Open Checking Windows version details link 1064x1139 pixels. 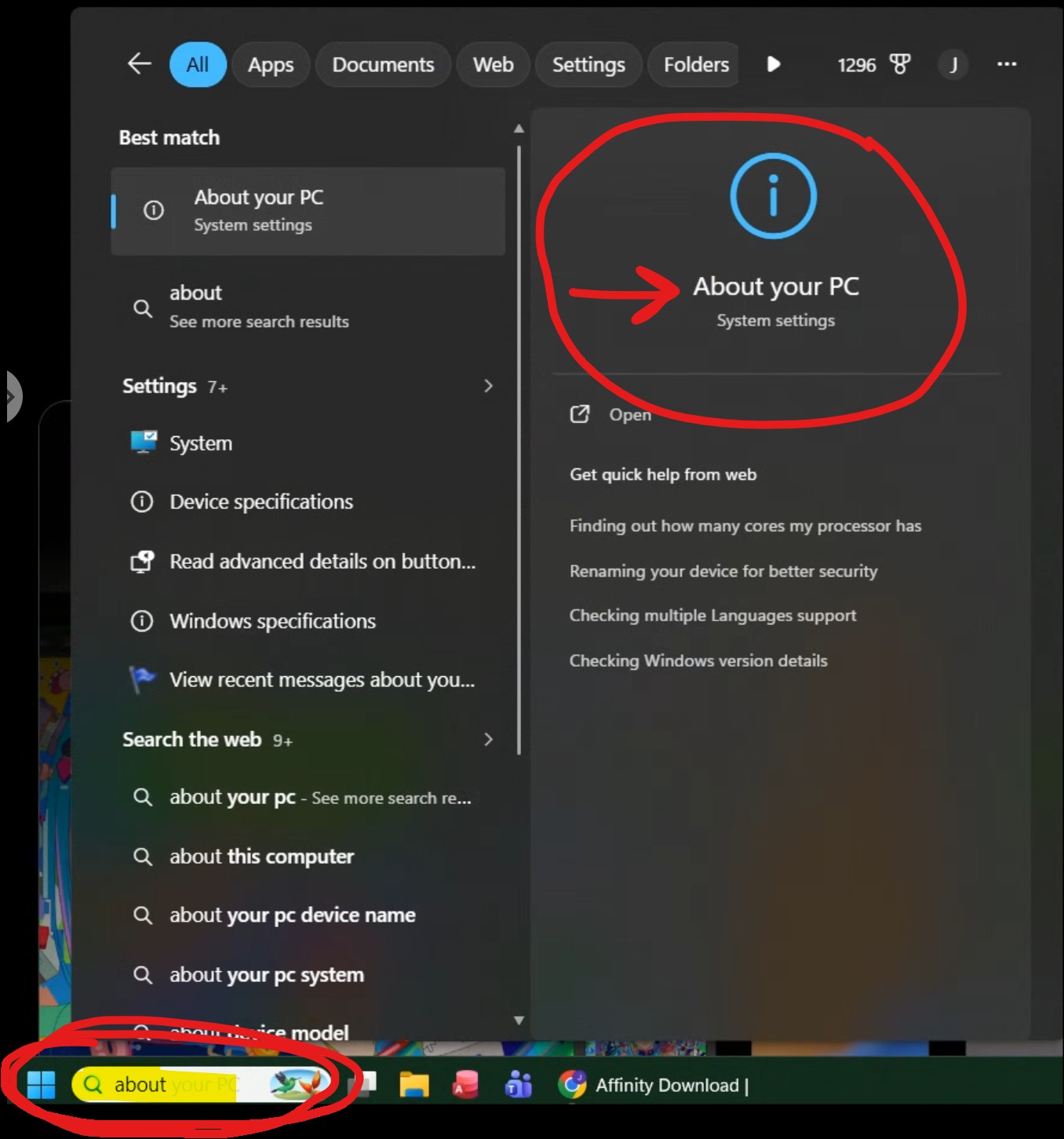698,660
